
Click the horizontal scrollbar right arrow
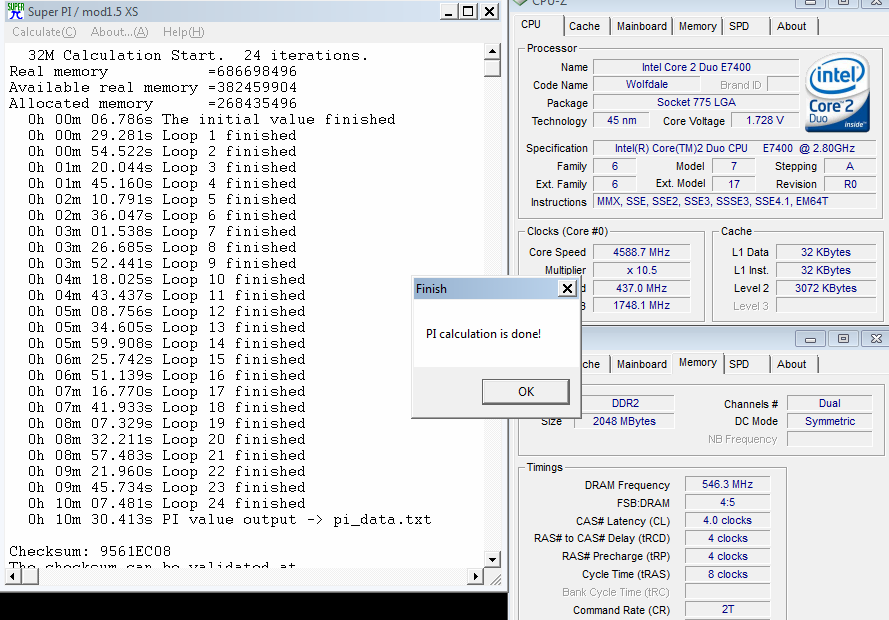(x=476, y=576)
